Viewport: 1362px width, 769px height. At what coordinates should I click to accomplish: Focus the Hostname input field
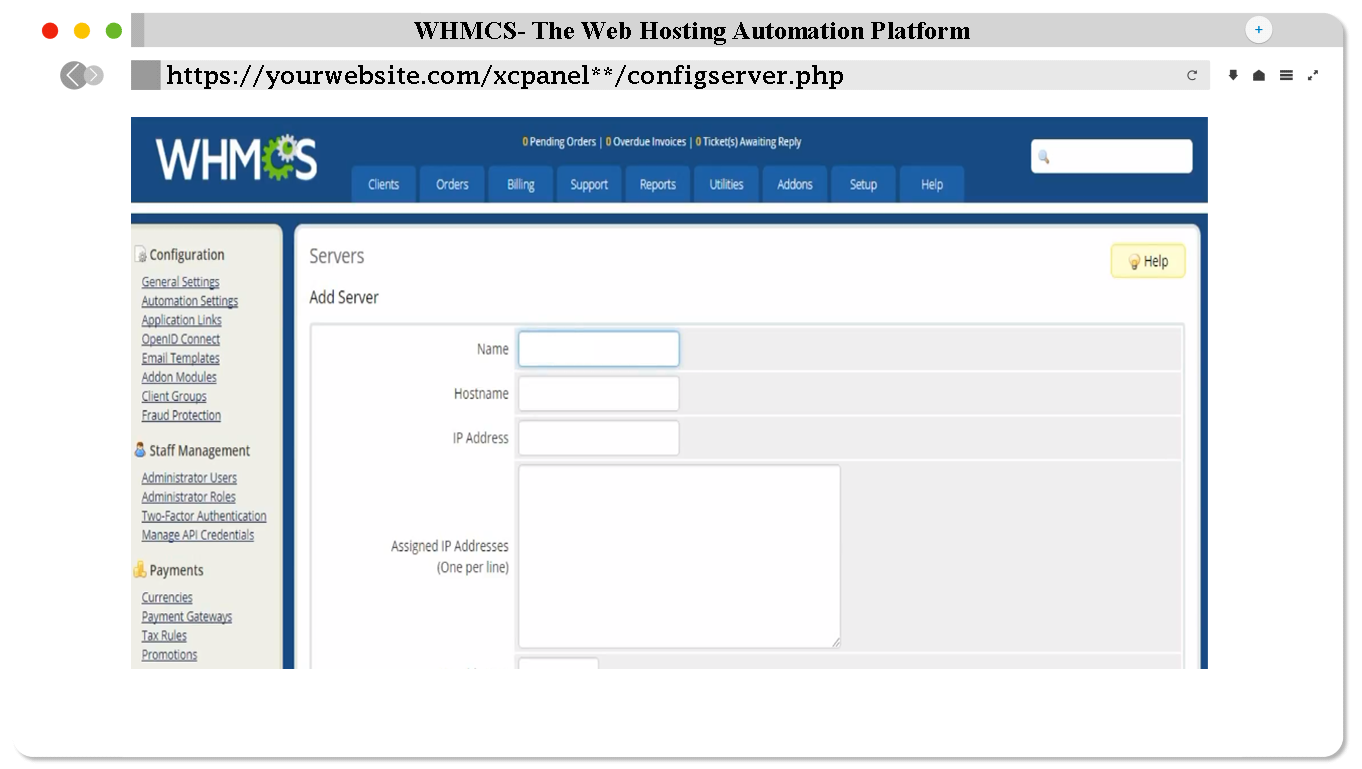pyautogui.click(x=598, y=393)
